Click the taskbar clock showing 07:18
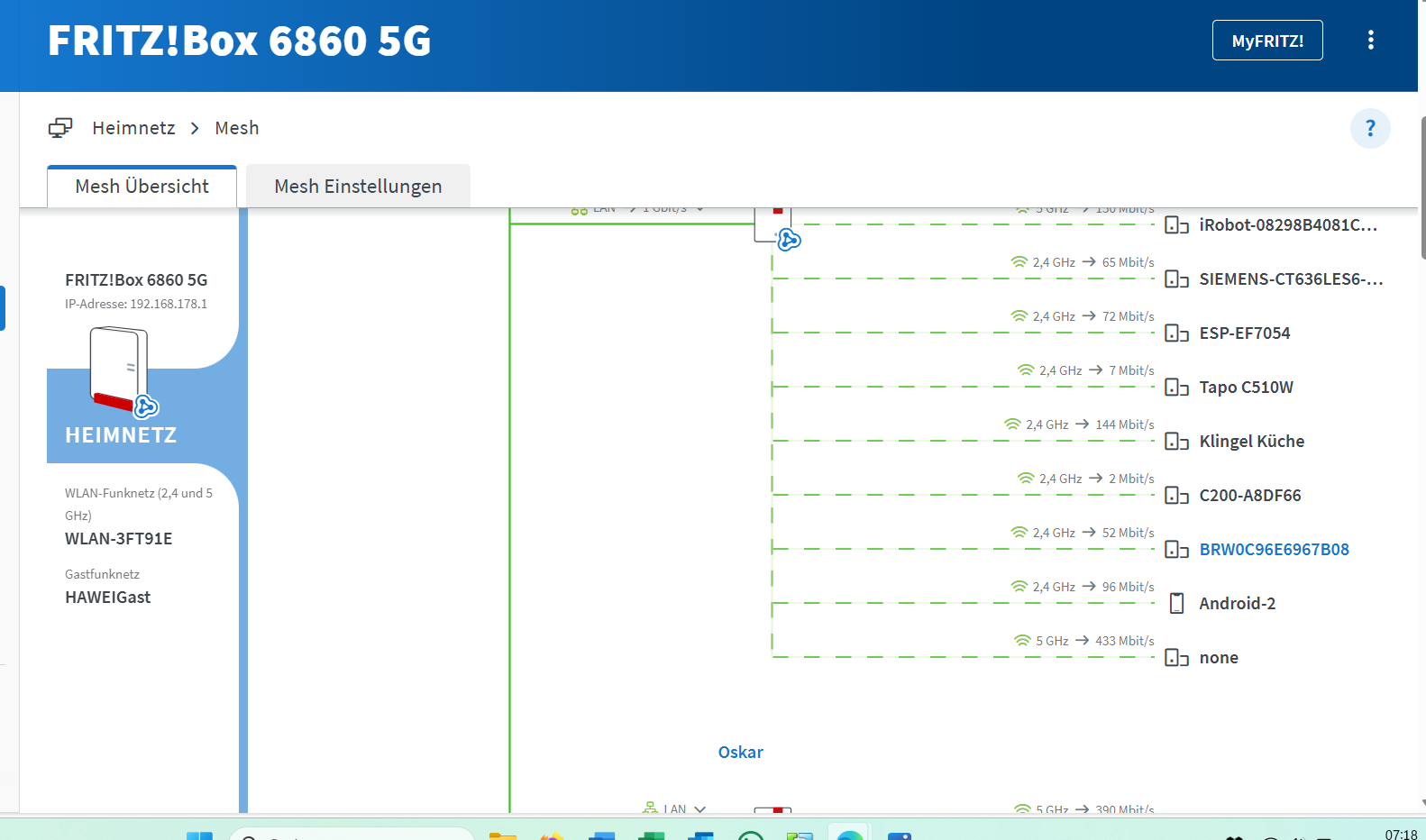This screenshot has width=1426, height=840. click(1401, 835)
